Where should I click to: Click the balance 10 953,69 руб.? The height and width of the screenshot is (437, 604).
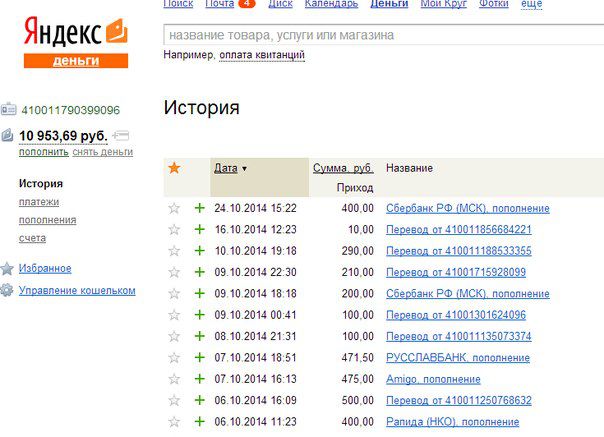63,136
